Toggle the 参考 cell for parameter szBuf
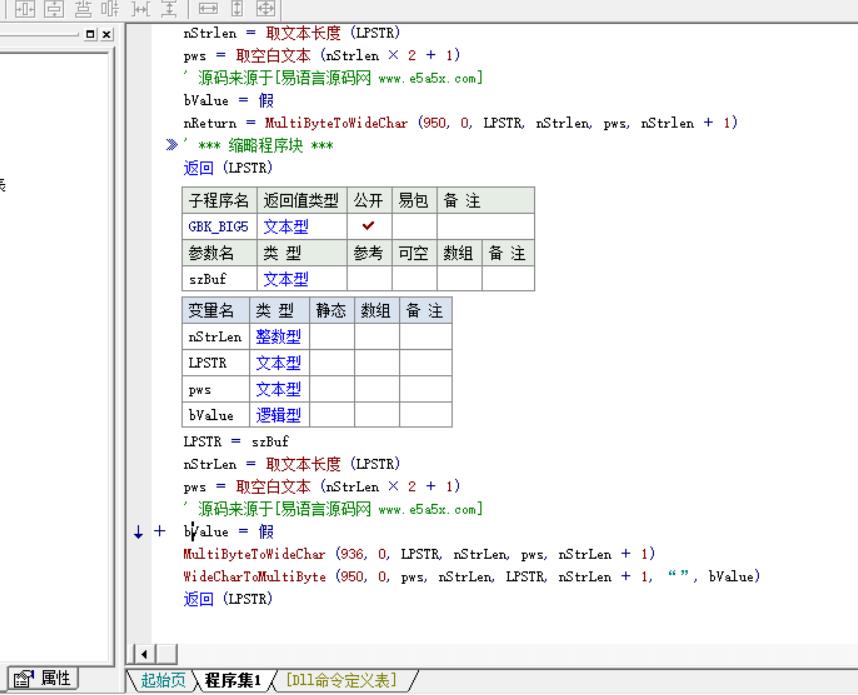The image size is (858, 695). pyautogui.click(x=369, y=279)
